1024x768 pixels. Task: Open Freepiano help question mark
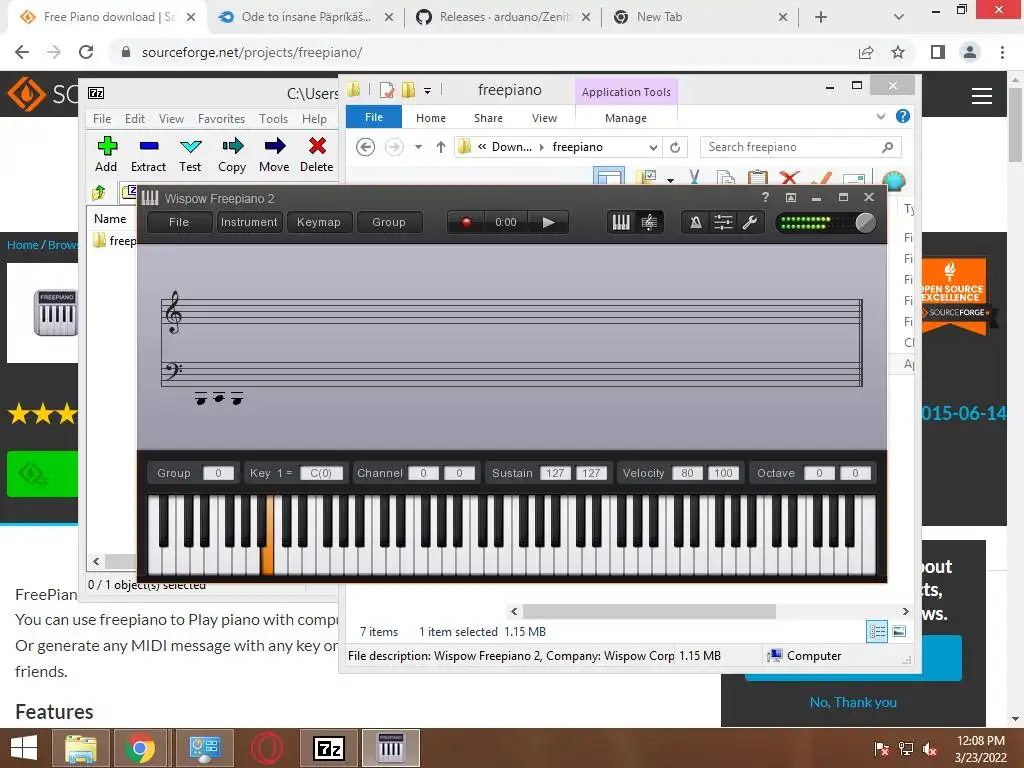[x=765, y=197]
